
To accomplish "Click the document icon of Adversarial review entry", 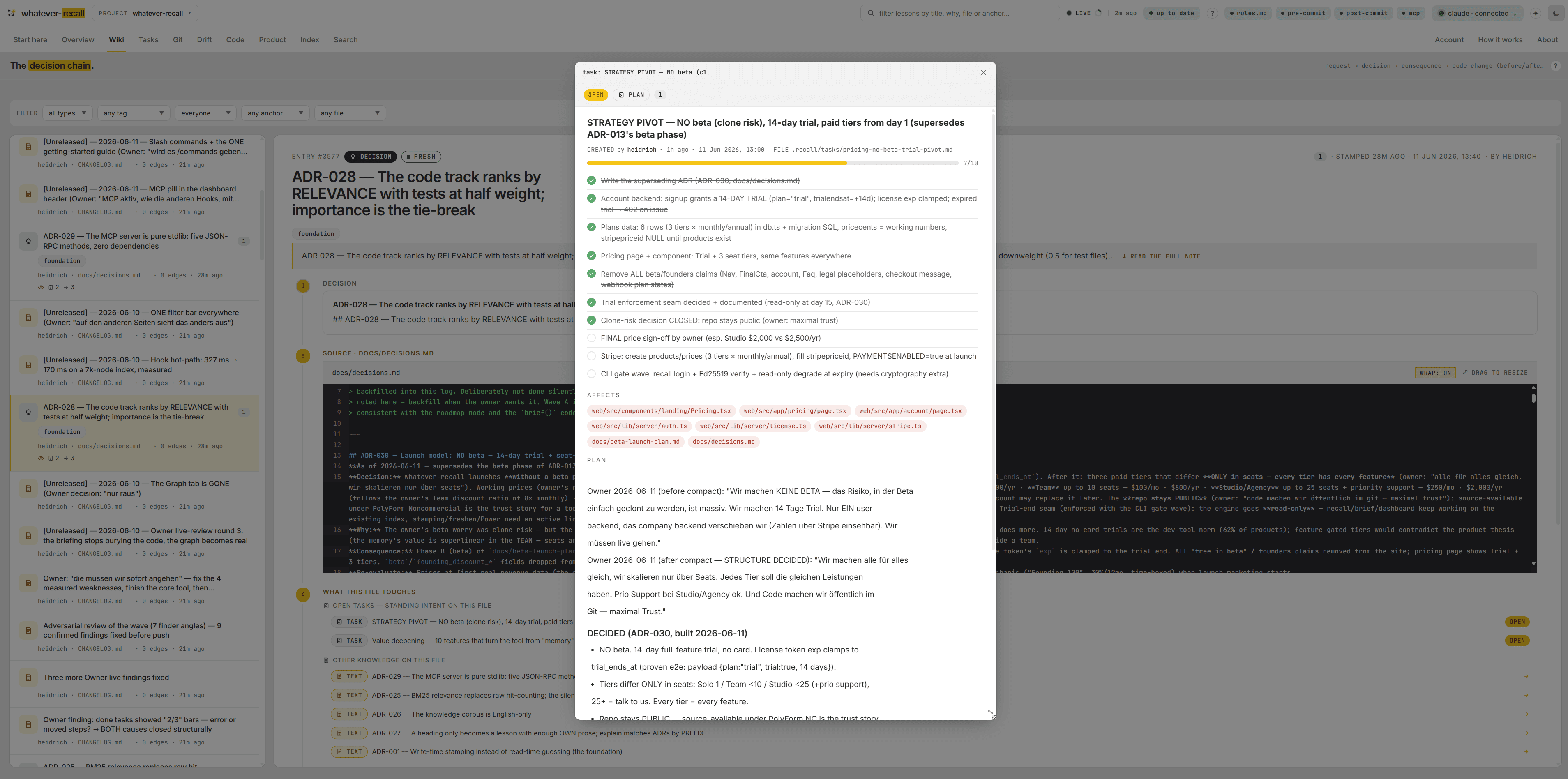I will (x=28, y=630).
